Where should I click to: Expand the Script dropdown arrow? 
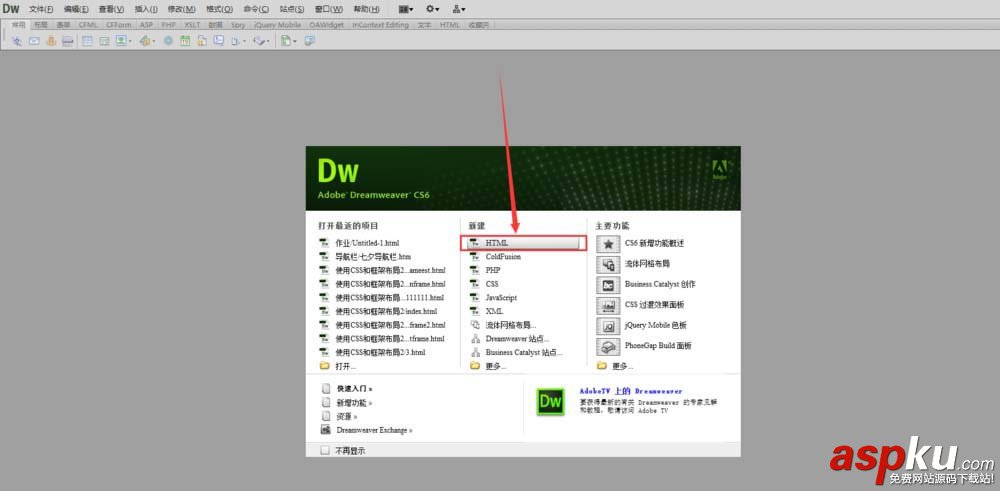click(268, 41)
